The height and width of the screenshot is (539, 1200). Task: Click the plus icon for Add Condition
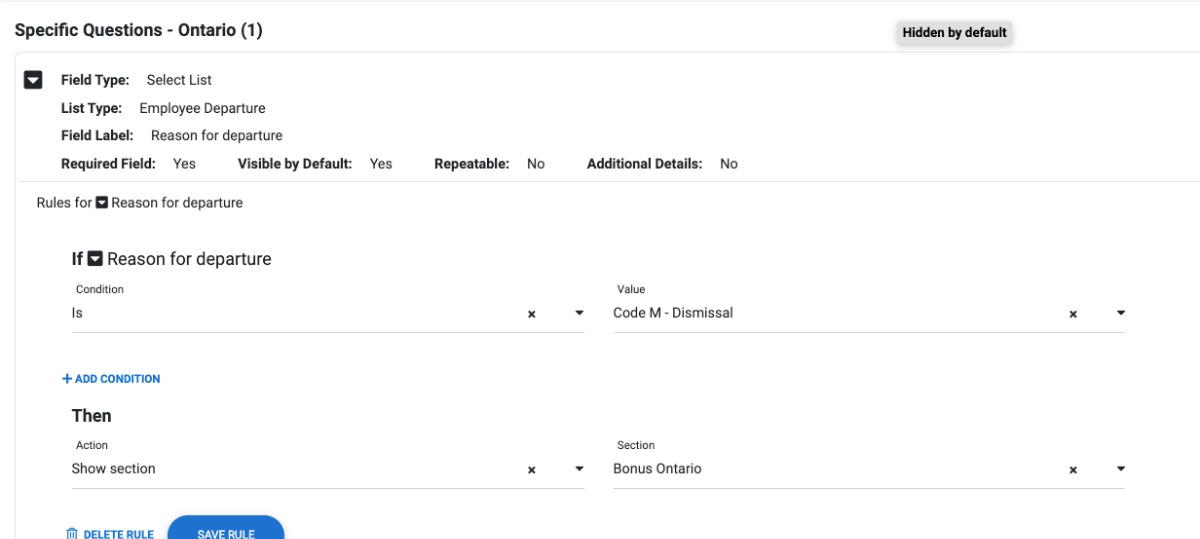click(x=67, y=379)
